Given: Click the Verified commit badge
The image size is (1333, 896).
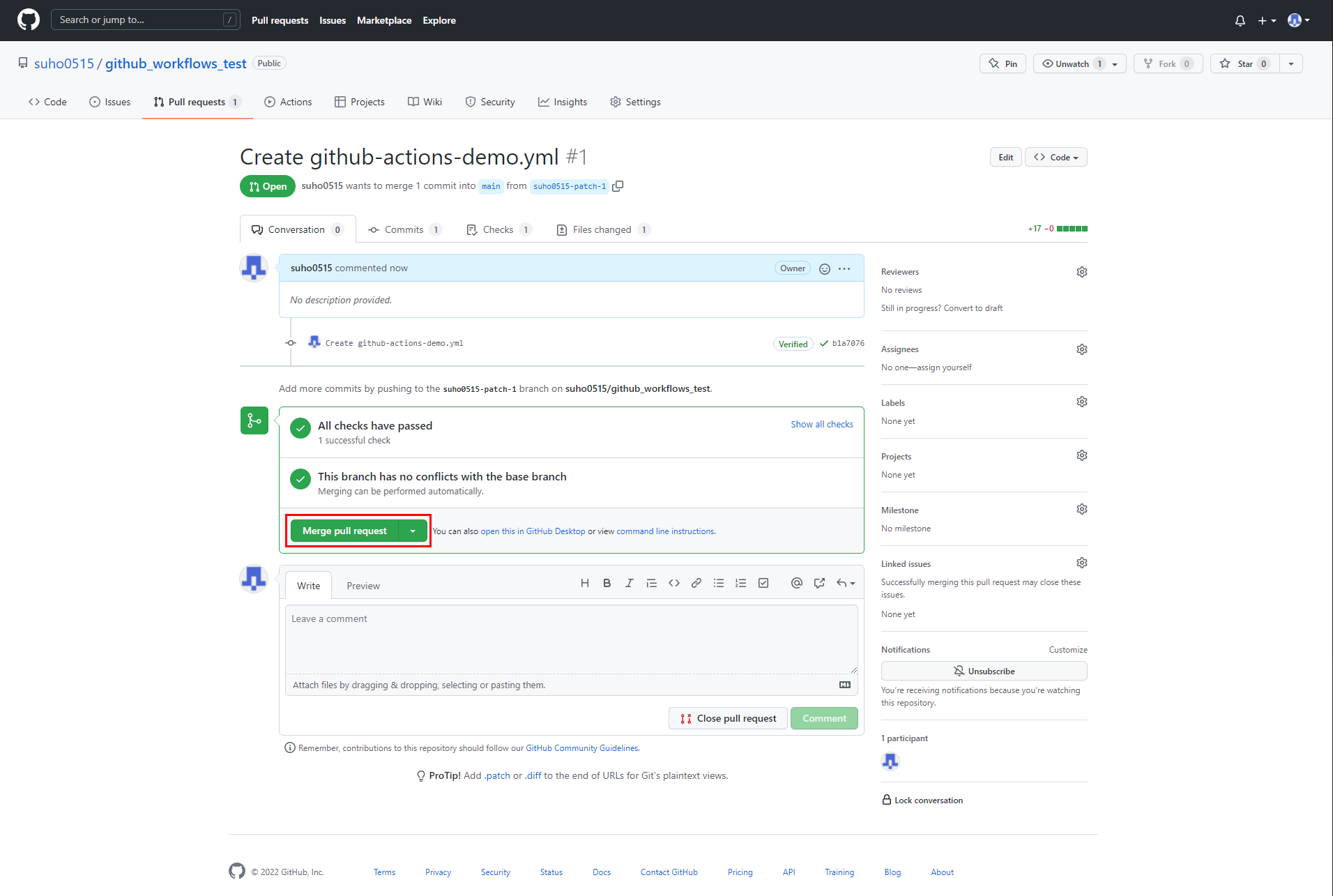Looking at the screenshot, I should pyautogui.click(x=793, y=344).
